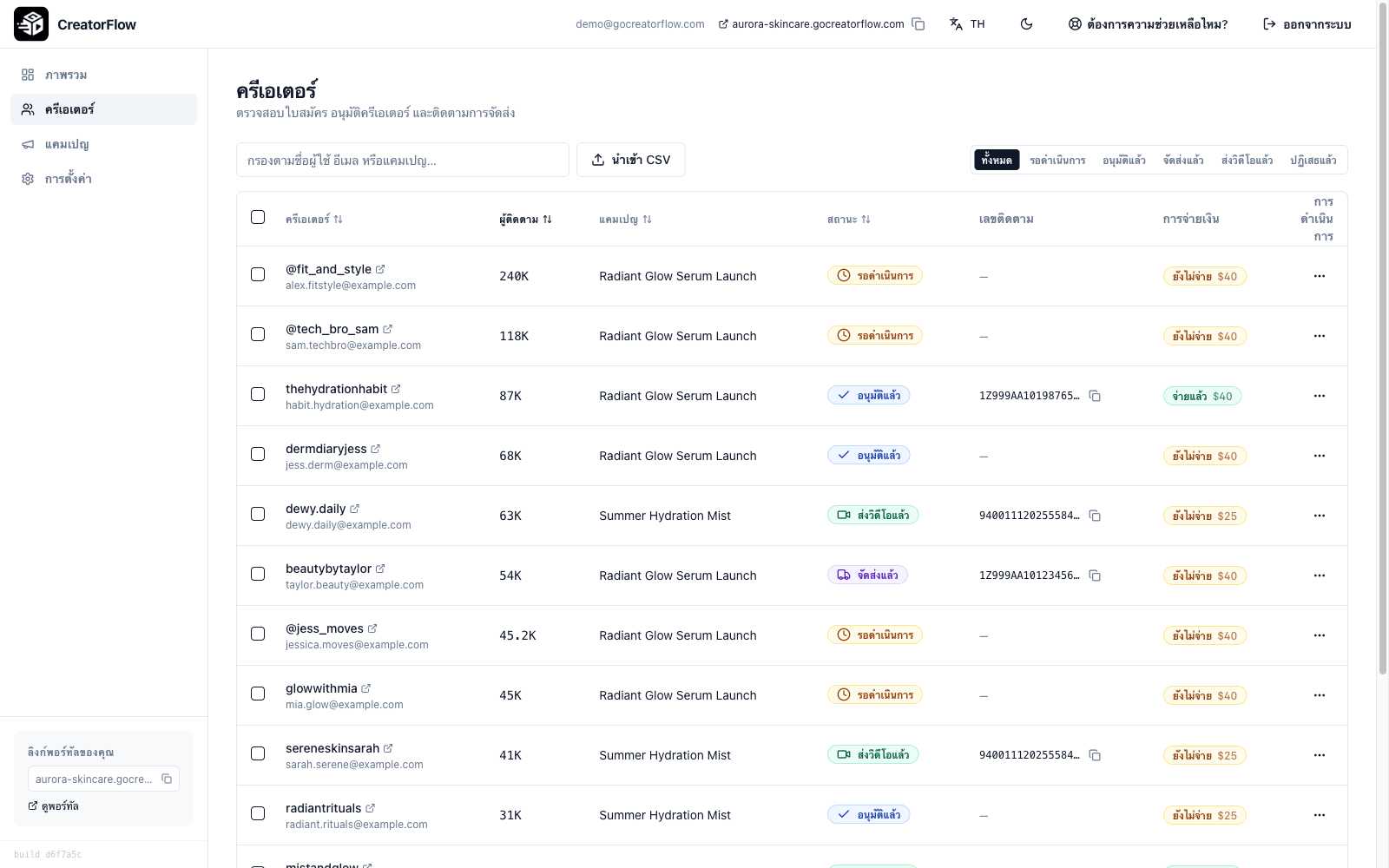Check the glowwithmia row checkbox
The height and width of the screenshot is (868, 1389).
click(x=258, y=694)
